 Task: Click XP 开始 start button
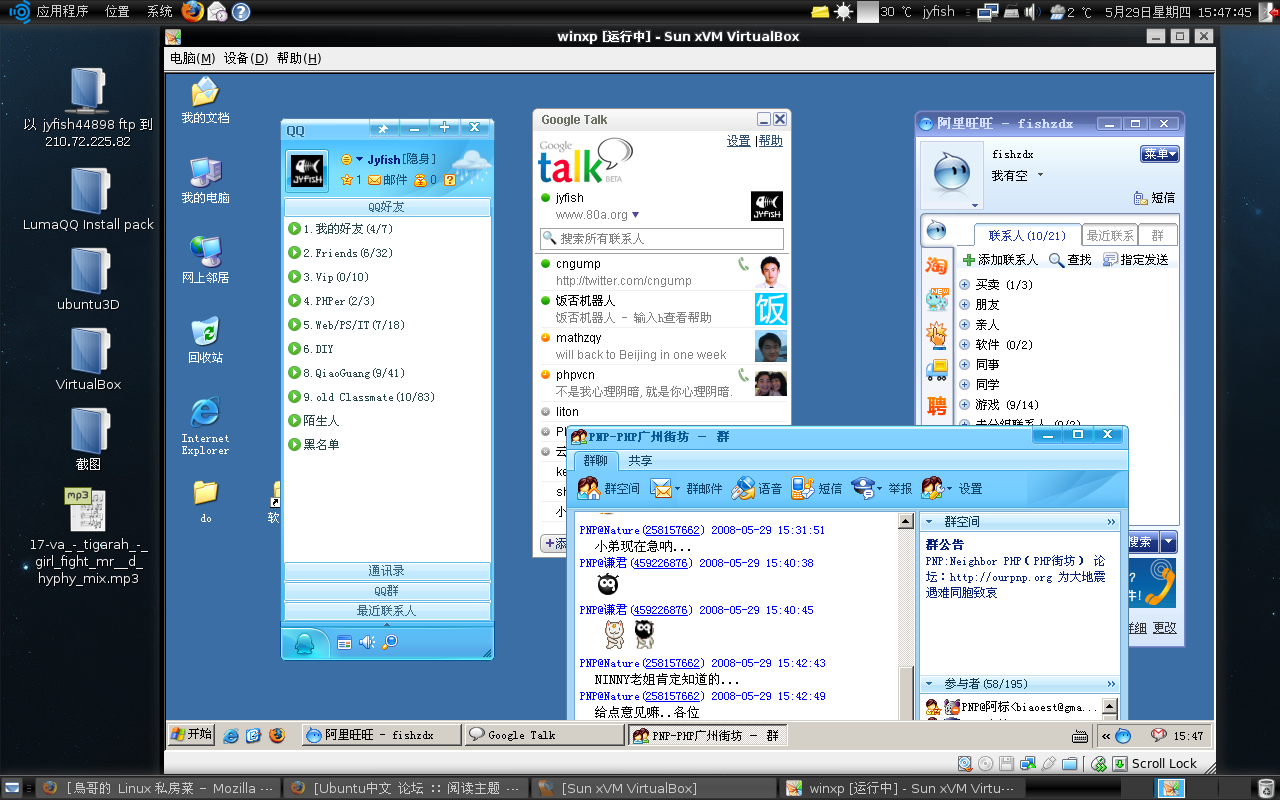click(192, 734)
